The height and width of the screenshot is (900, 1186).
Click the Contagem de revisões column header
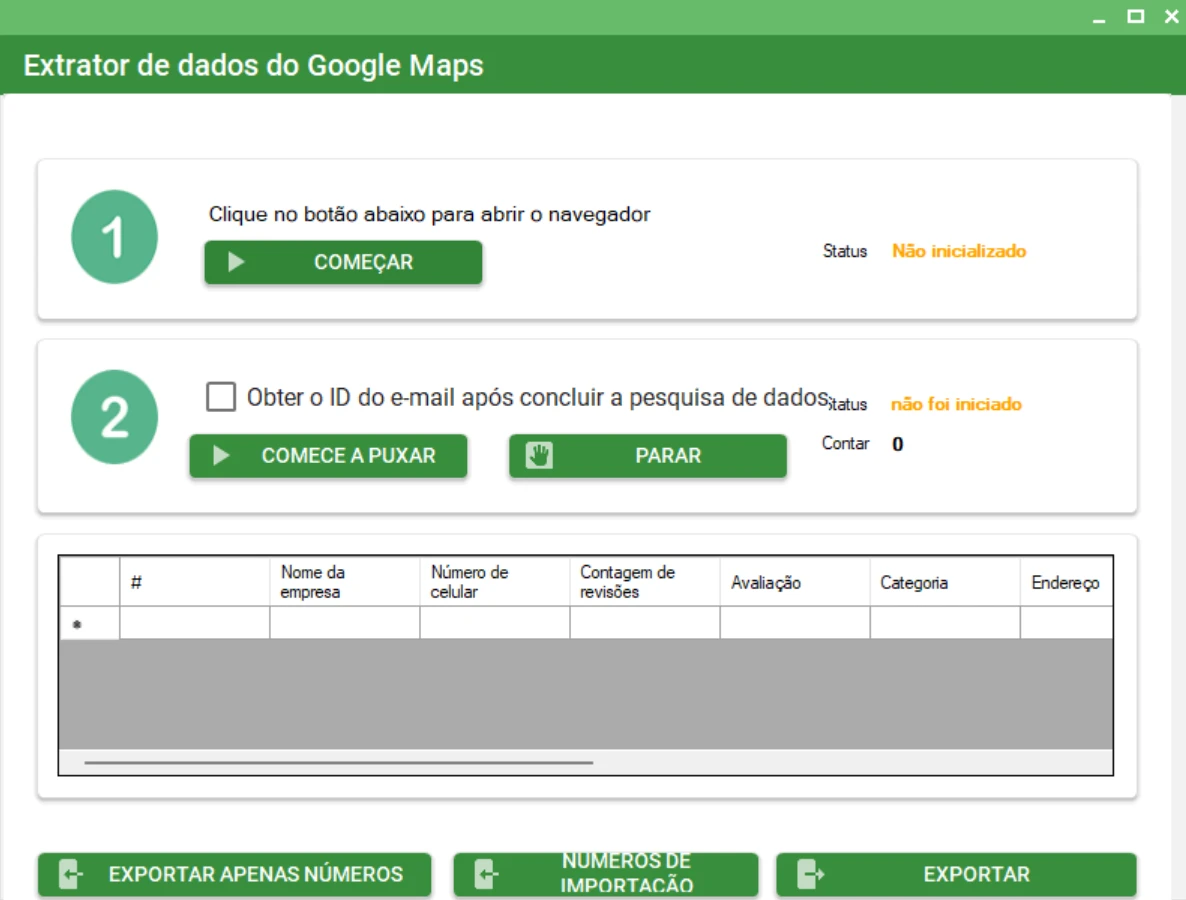(x=644, y=582)
